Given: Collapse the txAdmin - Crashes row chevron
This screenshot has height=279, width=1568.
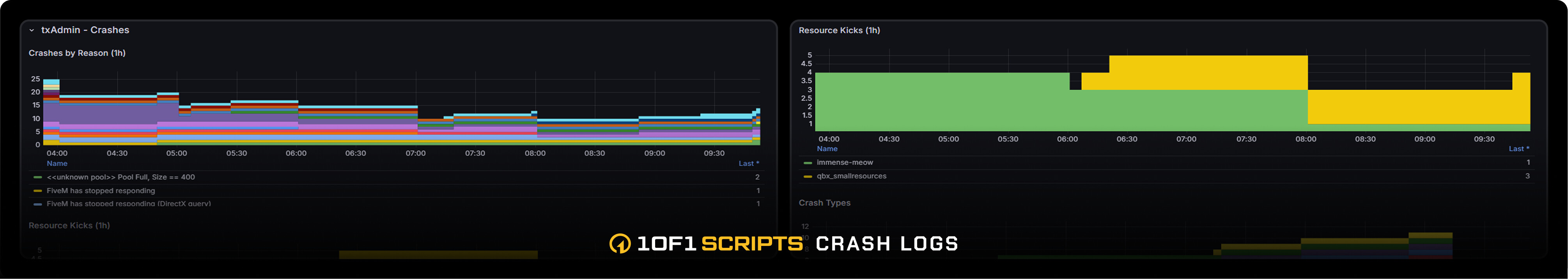Looking at the screenshot, I should (x=32, y=30).
